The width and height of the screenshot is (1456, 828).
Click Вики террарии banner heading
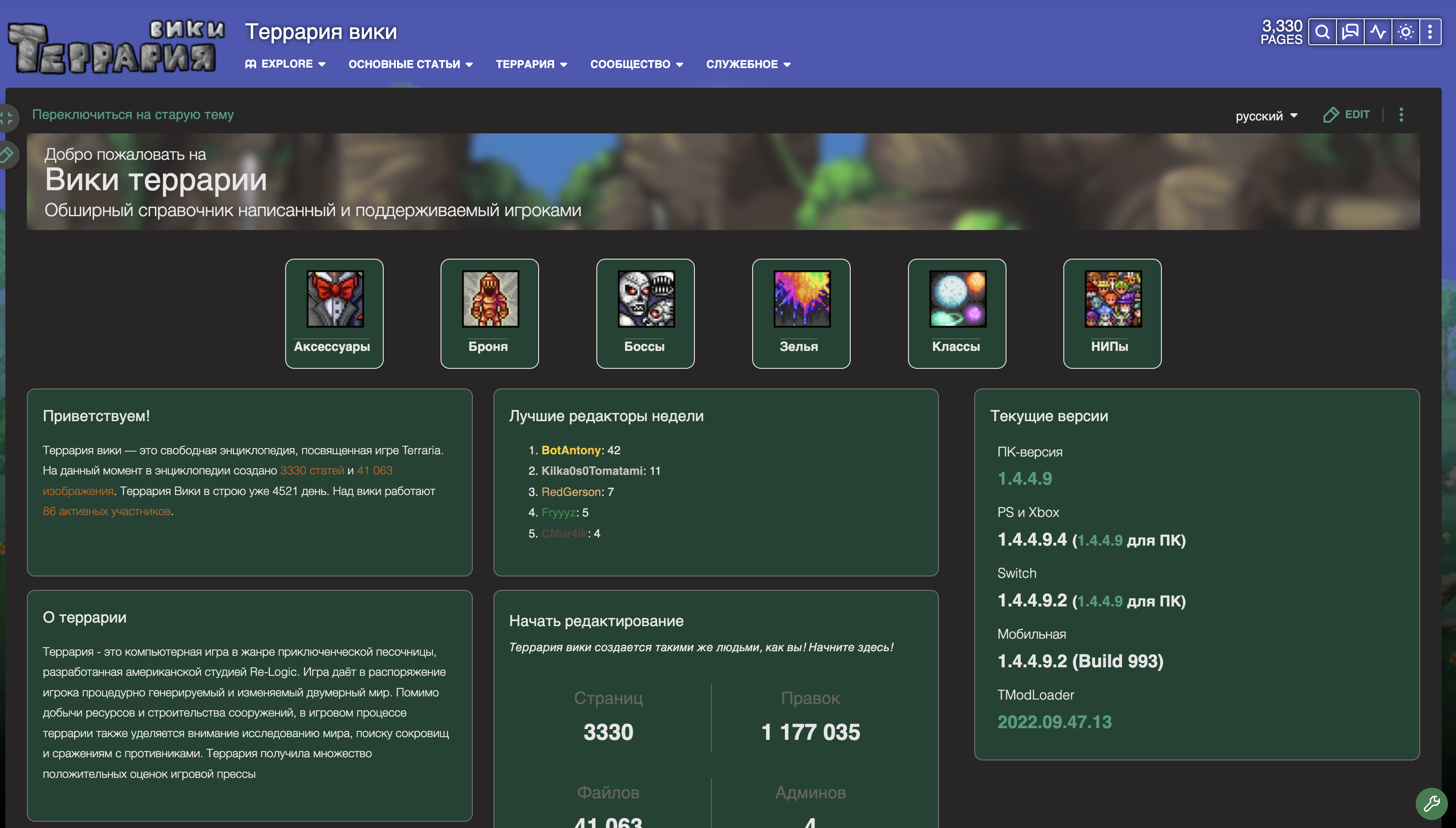click(156, 180)
